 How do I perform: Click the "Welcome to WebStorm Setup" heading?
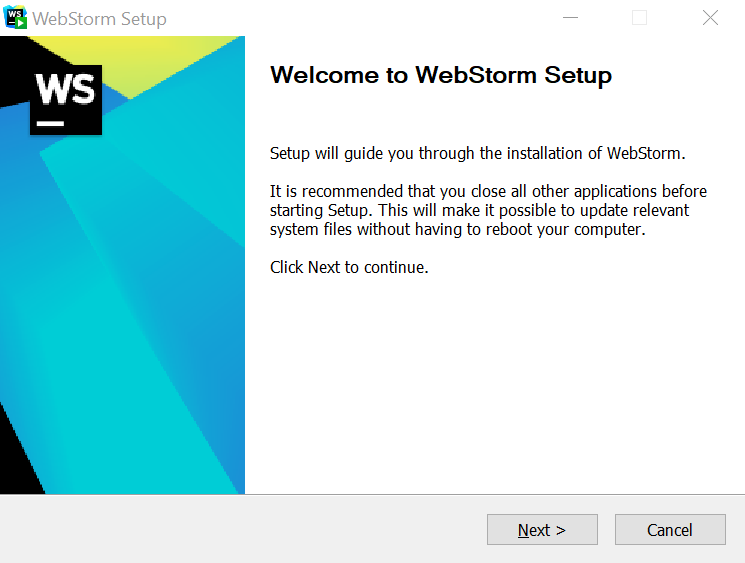coord(441,76)
